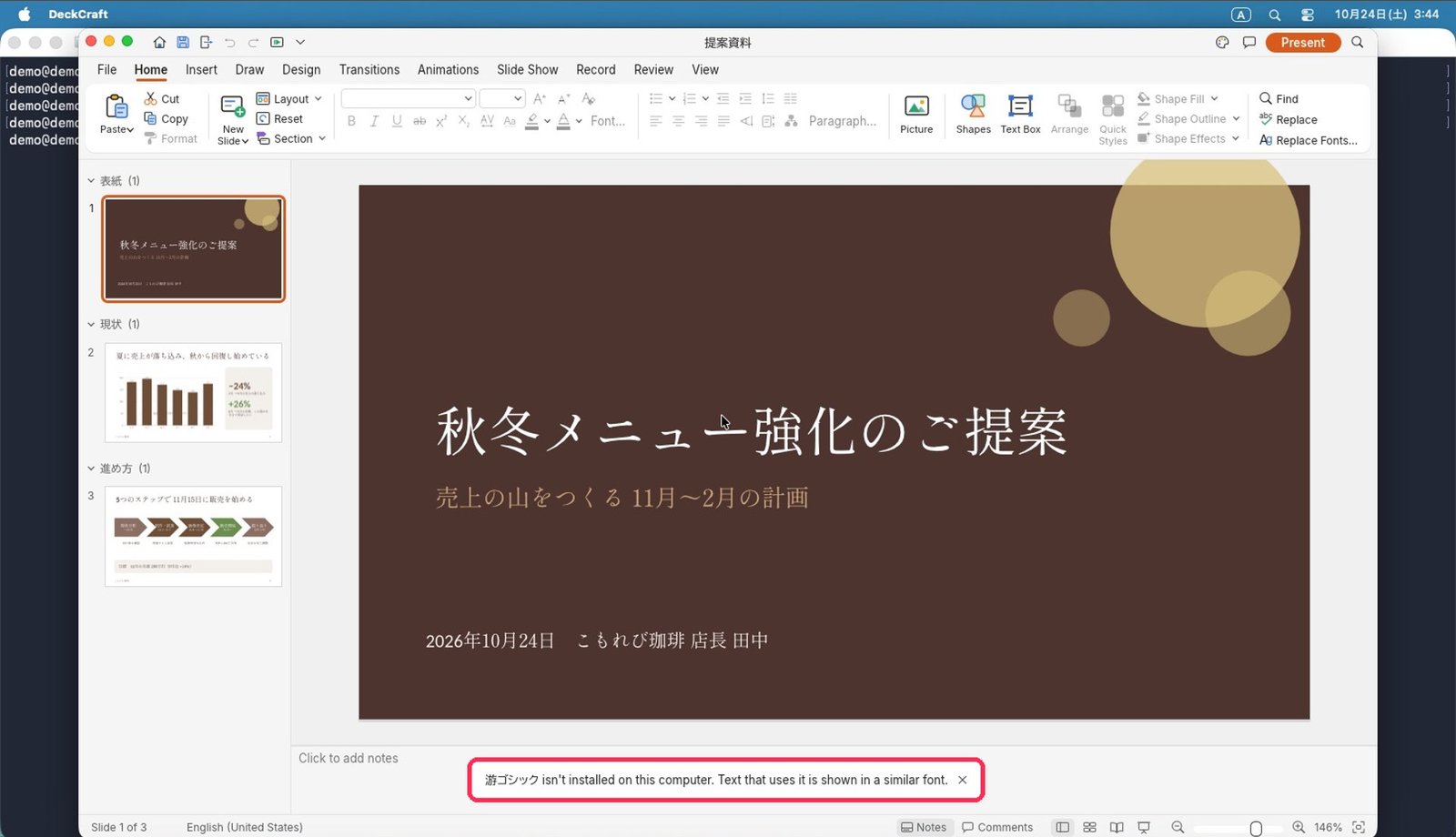Open Spotlight search in macOS menu bar
Screen dimensions: 1456x837
[1275, 15]
